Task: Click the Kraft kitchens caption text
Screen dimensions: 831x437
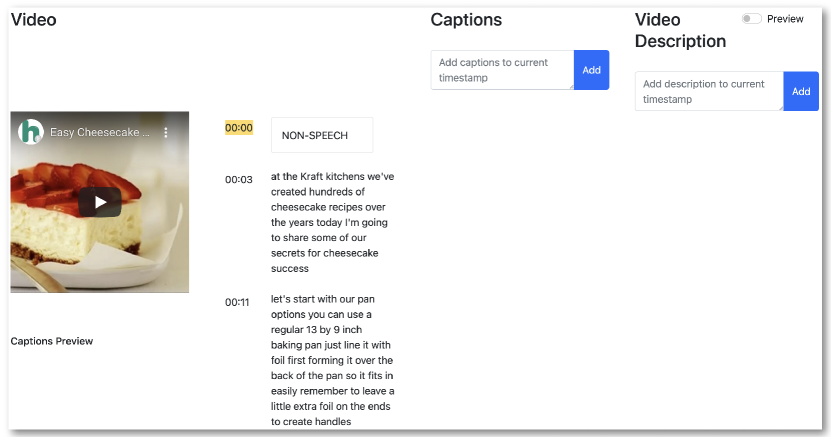Action: pos(332,222)
